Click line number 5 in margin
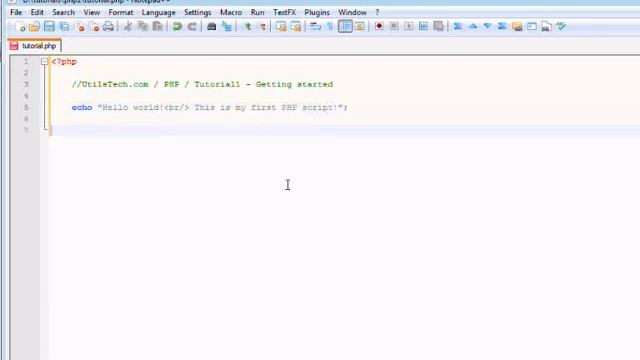Viewport: 640px width, 360px height. [26, 107]
